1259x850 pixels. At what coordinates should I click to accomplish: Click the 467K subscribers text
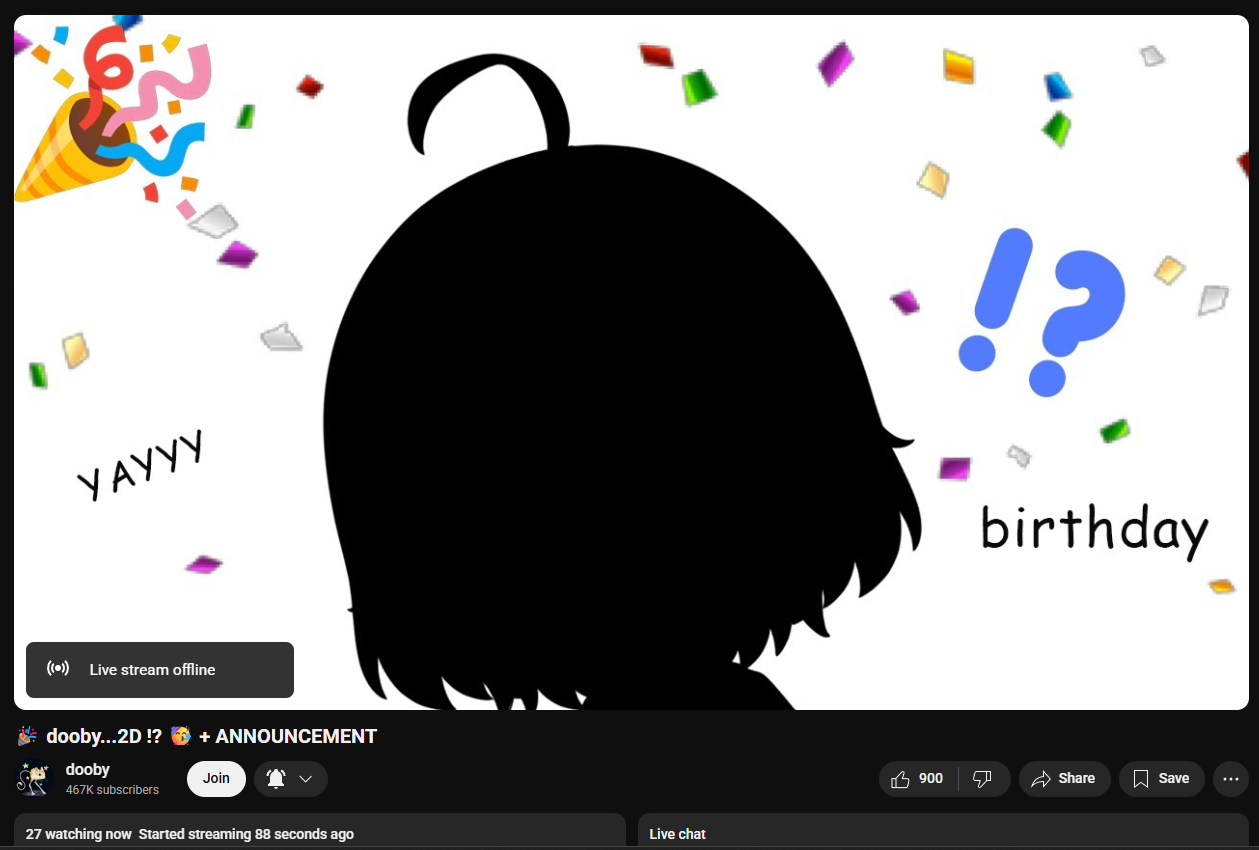pyautogui.click(x=112, y=790)
